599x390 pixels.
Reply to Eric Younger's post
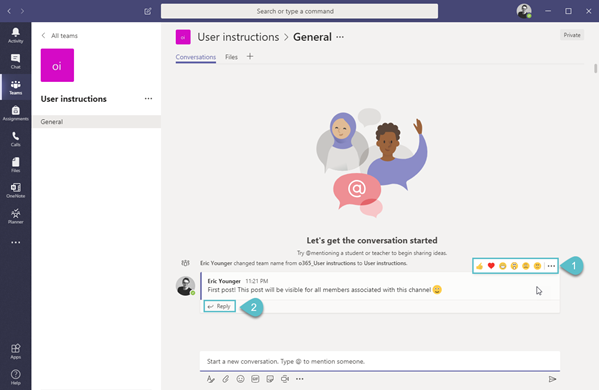click(219, 306)
